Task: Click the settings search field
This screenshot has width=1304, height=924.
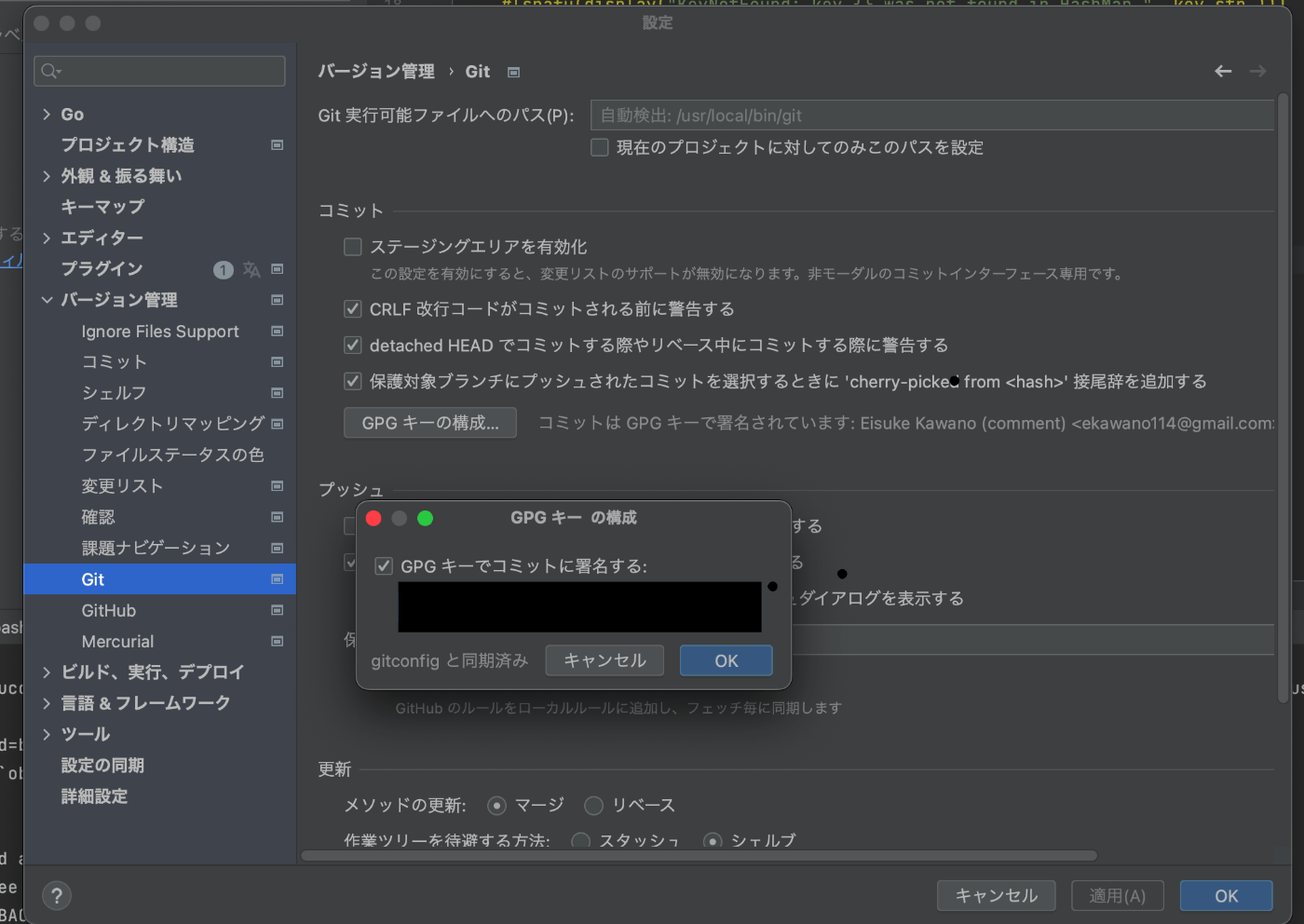Action: click(159, 71)
